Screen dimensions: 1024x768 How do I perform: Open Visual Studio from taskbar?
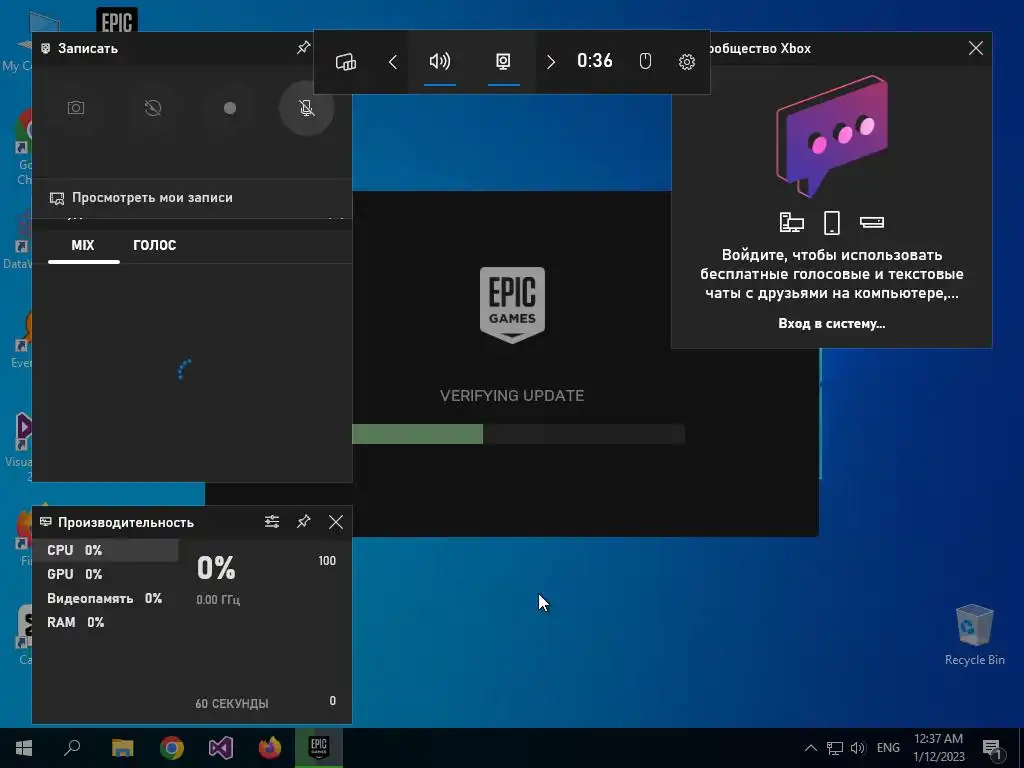tap(221, 748)
